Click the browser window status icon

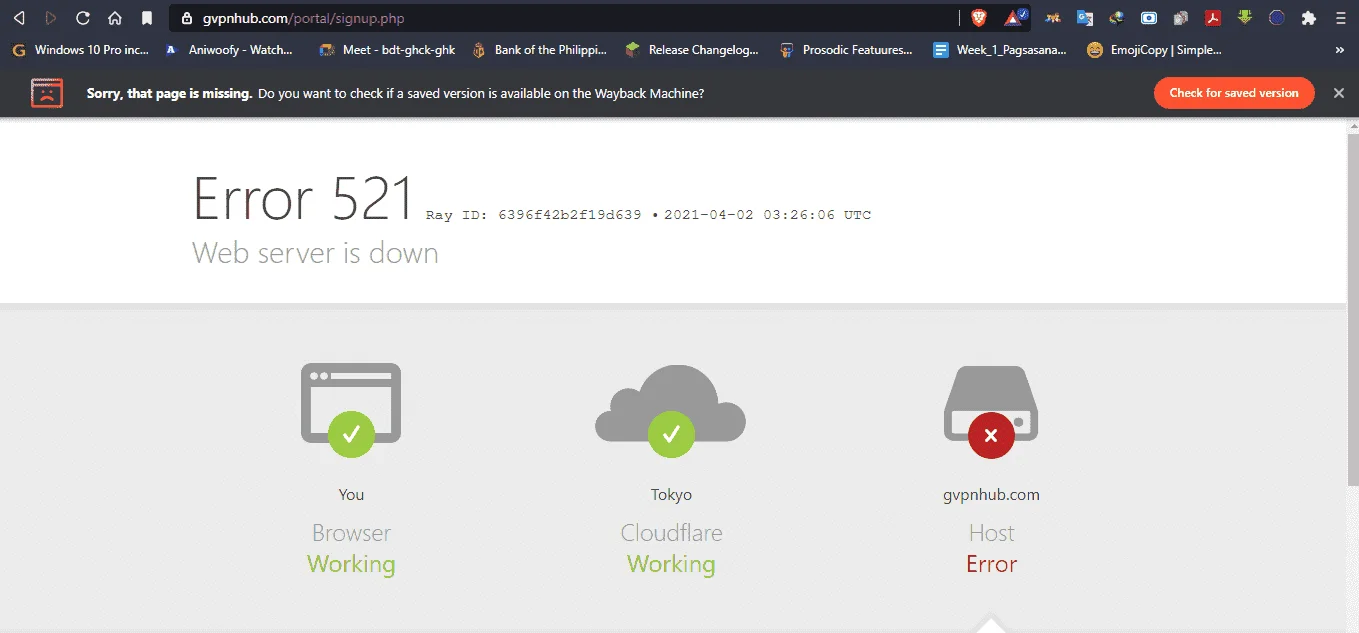tap(351, 410)
